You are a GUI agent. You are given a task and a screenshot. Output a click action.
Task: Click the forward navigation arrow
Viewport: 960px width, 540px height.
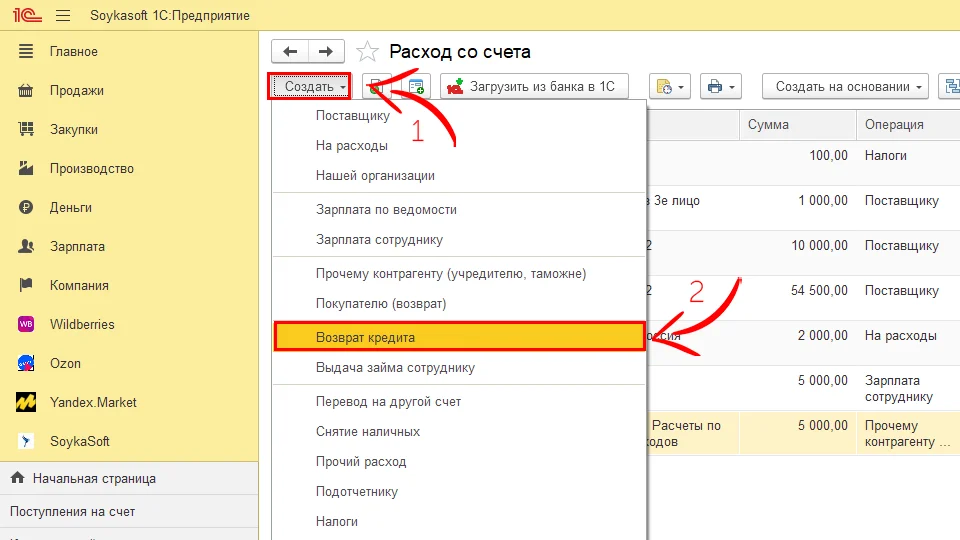325,52
